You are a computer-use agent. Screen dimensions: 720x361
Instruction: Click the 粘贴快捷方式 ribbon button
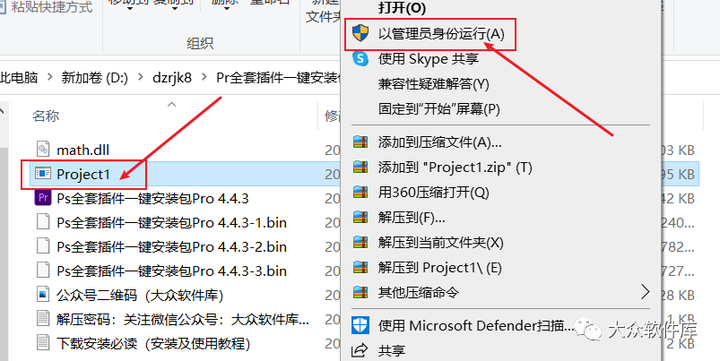(46, 7)
